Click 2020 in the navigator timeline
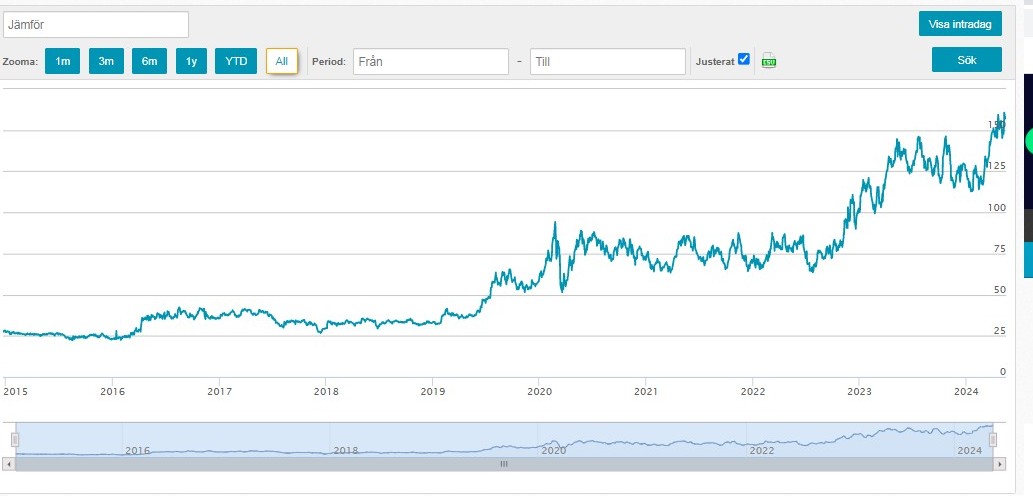 553,451
